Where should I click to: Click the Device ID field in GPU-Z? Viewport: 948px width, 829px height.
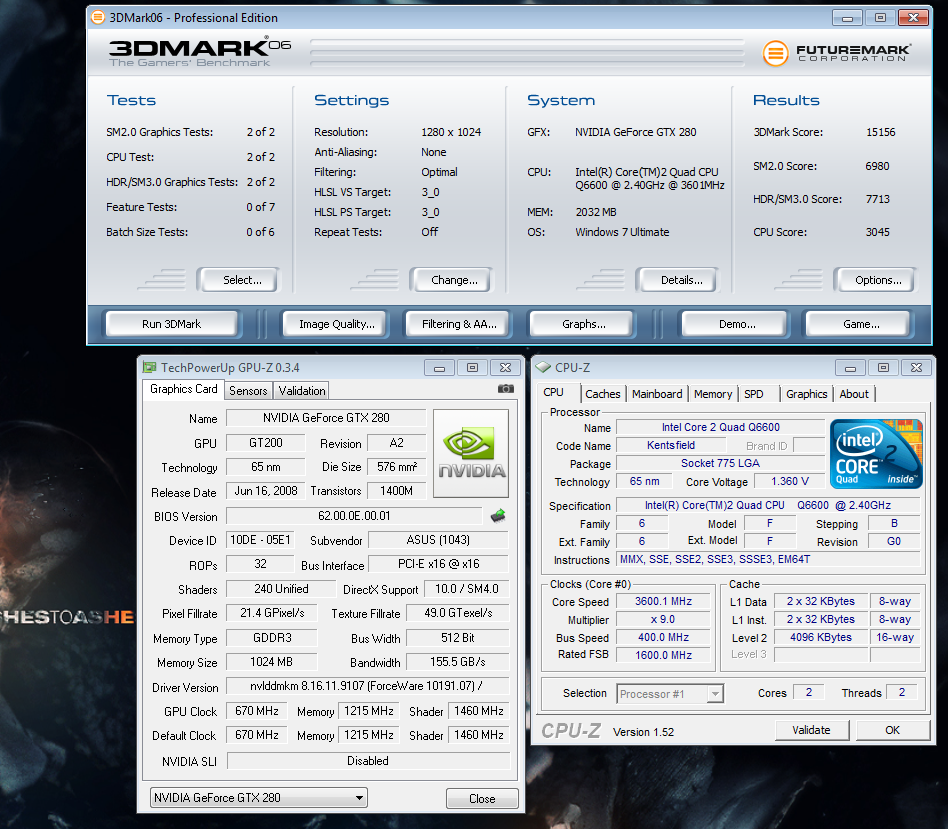(x=260, y=539)
